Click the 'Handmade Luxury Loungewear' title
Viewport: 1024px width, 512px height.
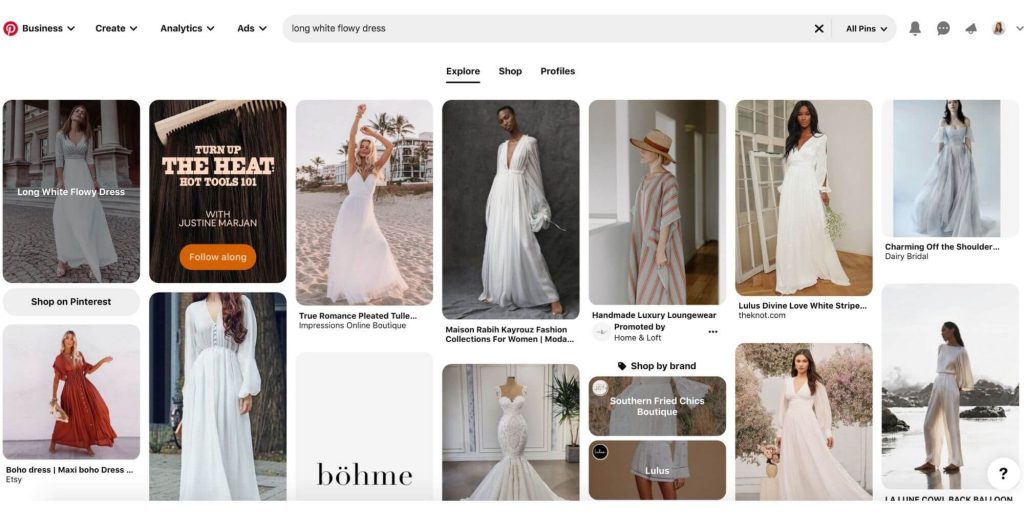(x=654, y=315)
